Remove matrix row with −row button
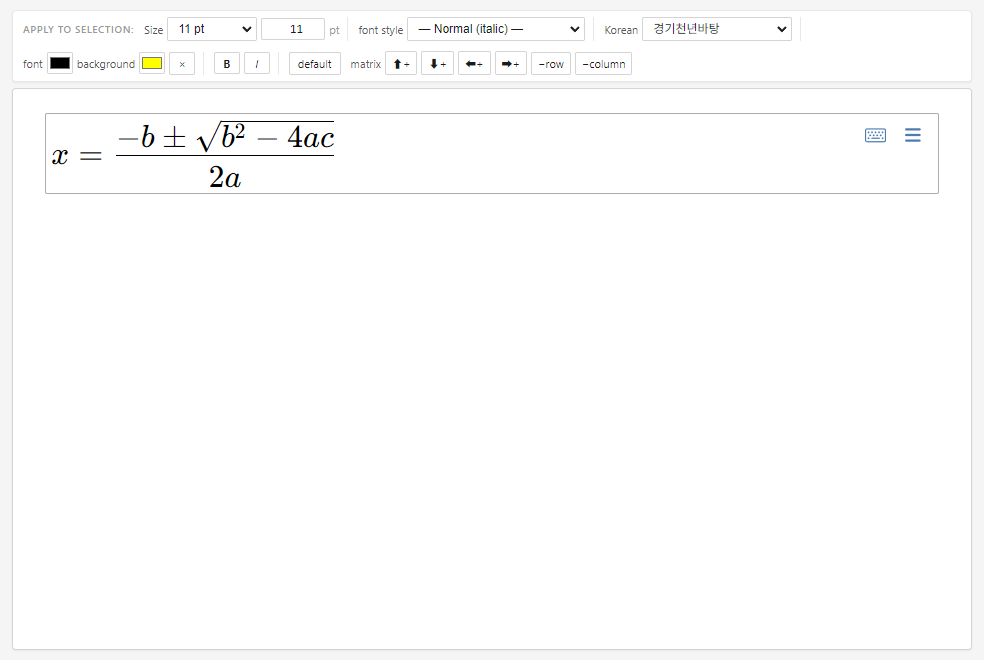 coord(551,63)
